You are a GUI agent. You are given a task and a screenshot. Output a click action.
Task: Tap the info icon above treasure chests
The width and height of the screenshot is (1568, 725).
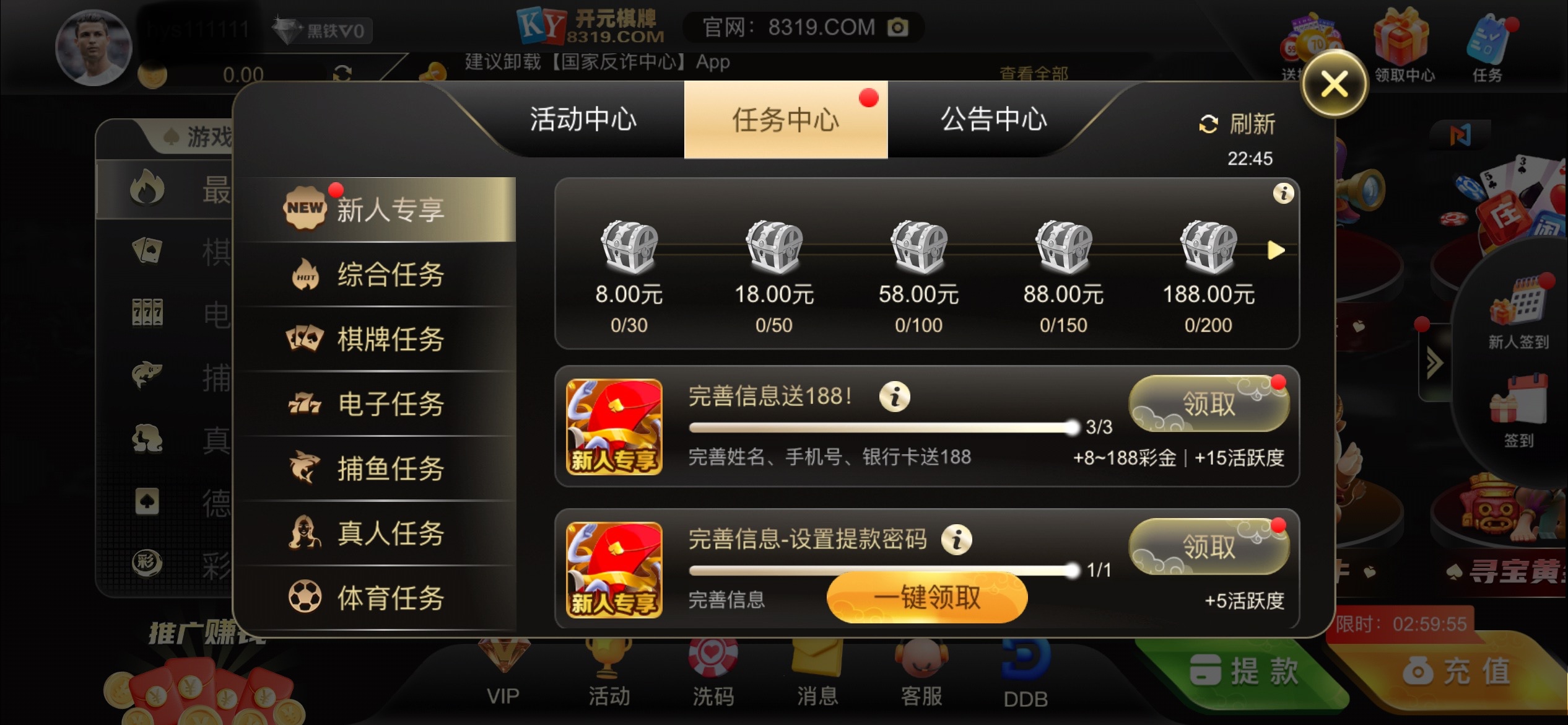pos(1283,193)
